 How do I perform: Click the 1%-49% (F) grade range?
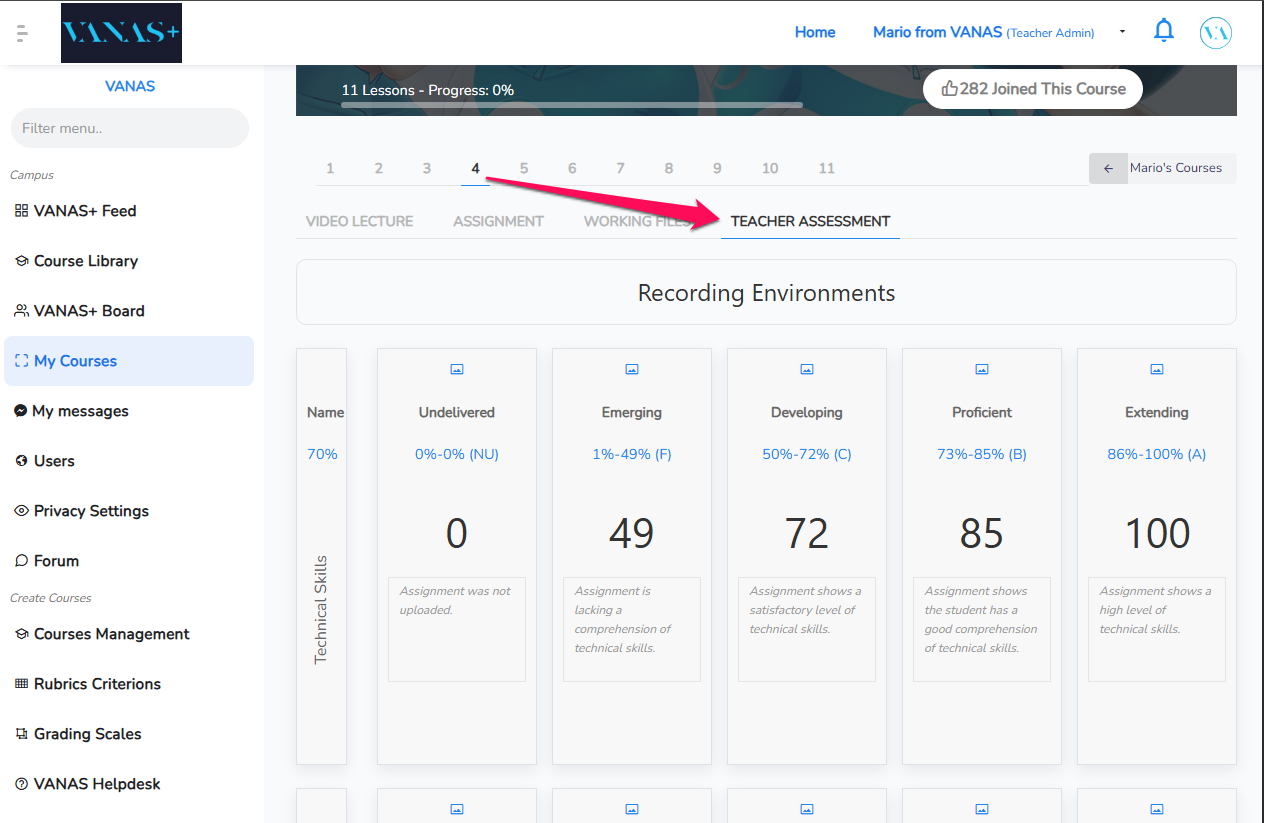(x=632, y=454)
